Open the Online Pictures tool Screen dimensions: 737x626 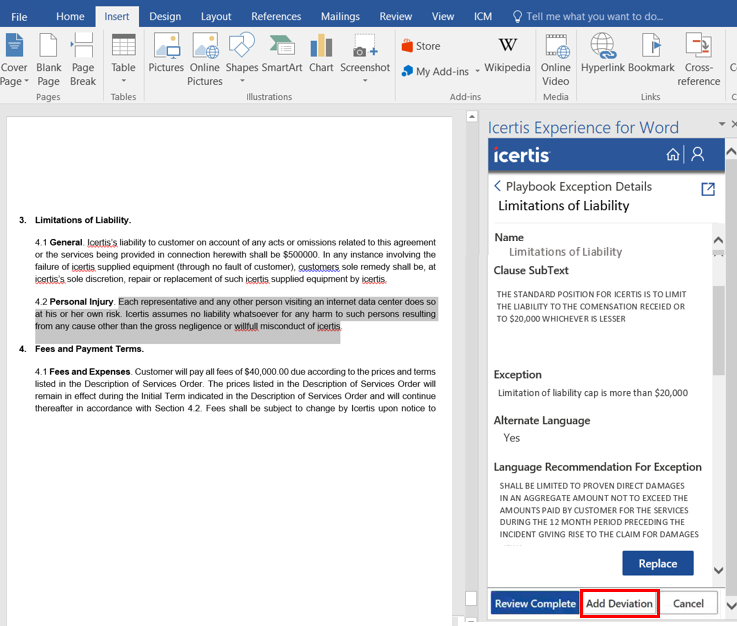pyautogui.click(x=205, y=58)
